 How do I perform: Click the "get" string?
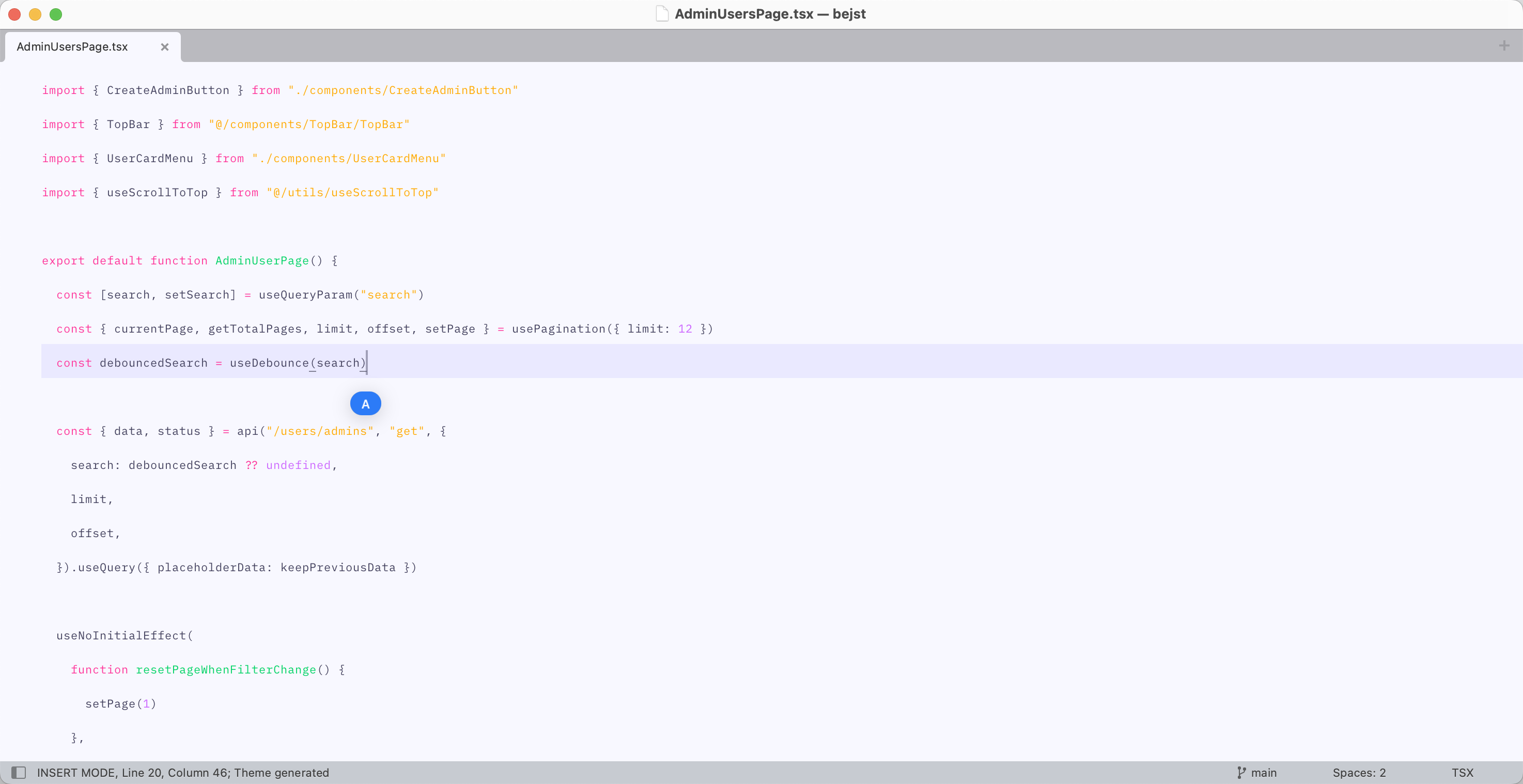pyautogui.click(x=407, y=431)
